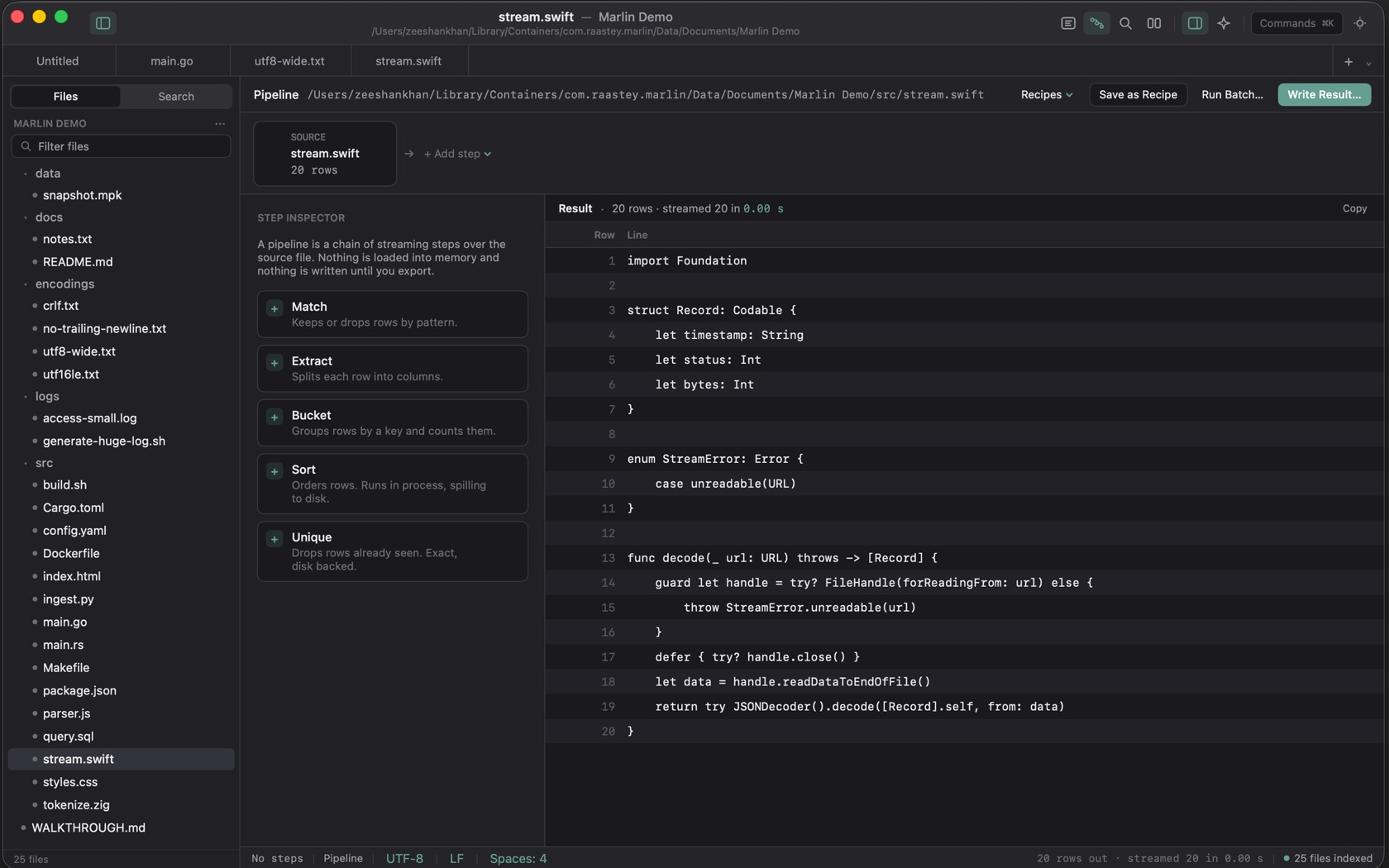Focus the Filter files field

(121, 146)
